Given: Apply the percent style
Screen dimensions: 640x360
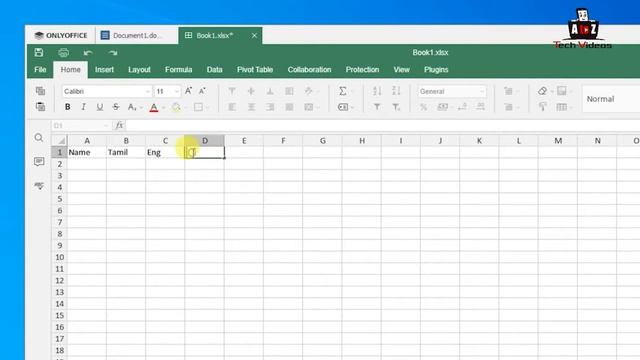Looking at the screenshot, I should 423,107.
